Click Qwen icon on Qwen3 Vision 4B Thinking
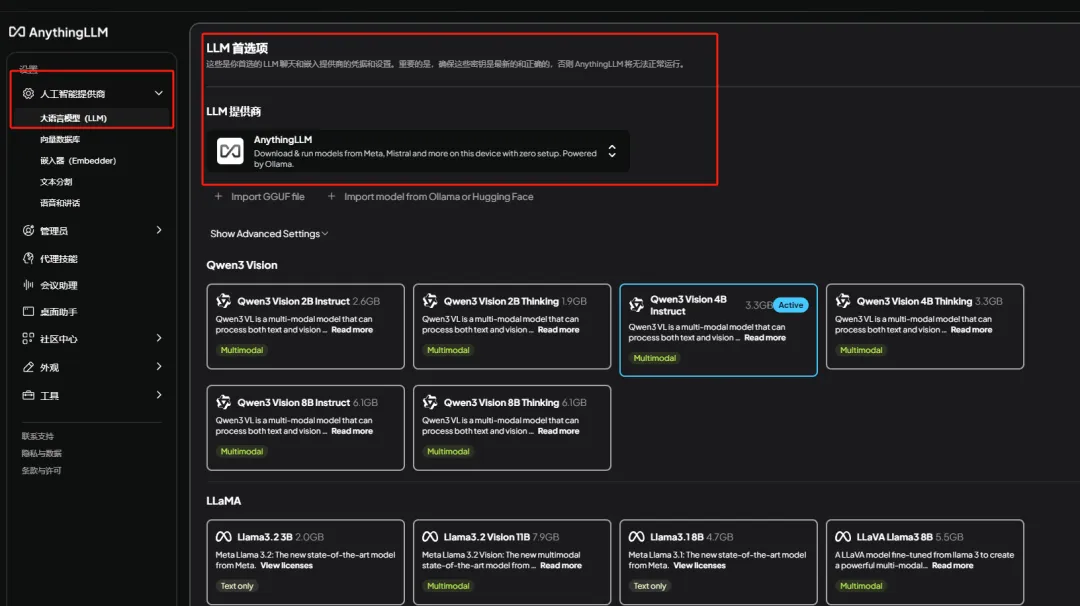Image resolution: width=1080 pixels, height=606 pixels. (x=843, y=301)
